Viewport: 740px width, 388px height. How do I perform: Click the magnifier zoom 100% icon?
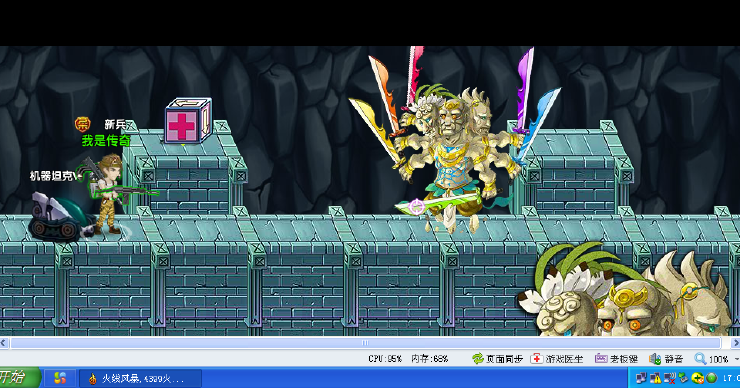click(700, 359)
